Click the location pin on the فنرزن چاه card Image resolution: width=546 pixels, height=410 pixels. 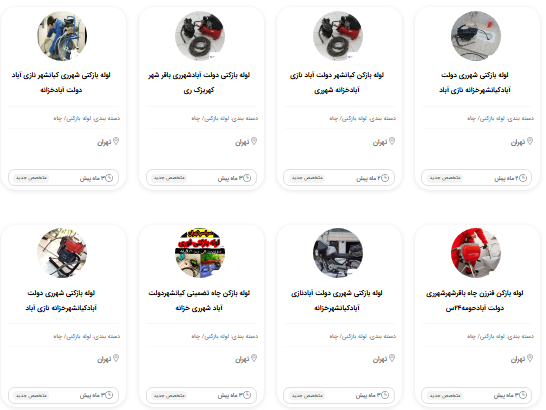[x=530, y=358]
